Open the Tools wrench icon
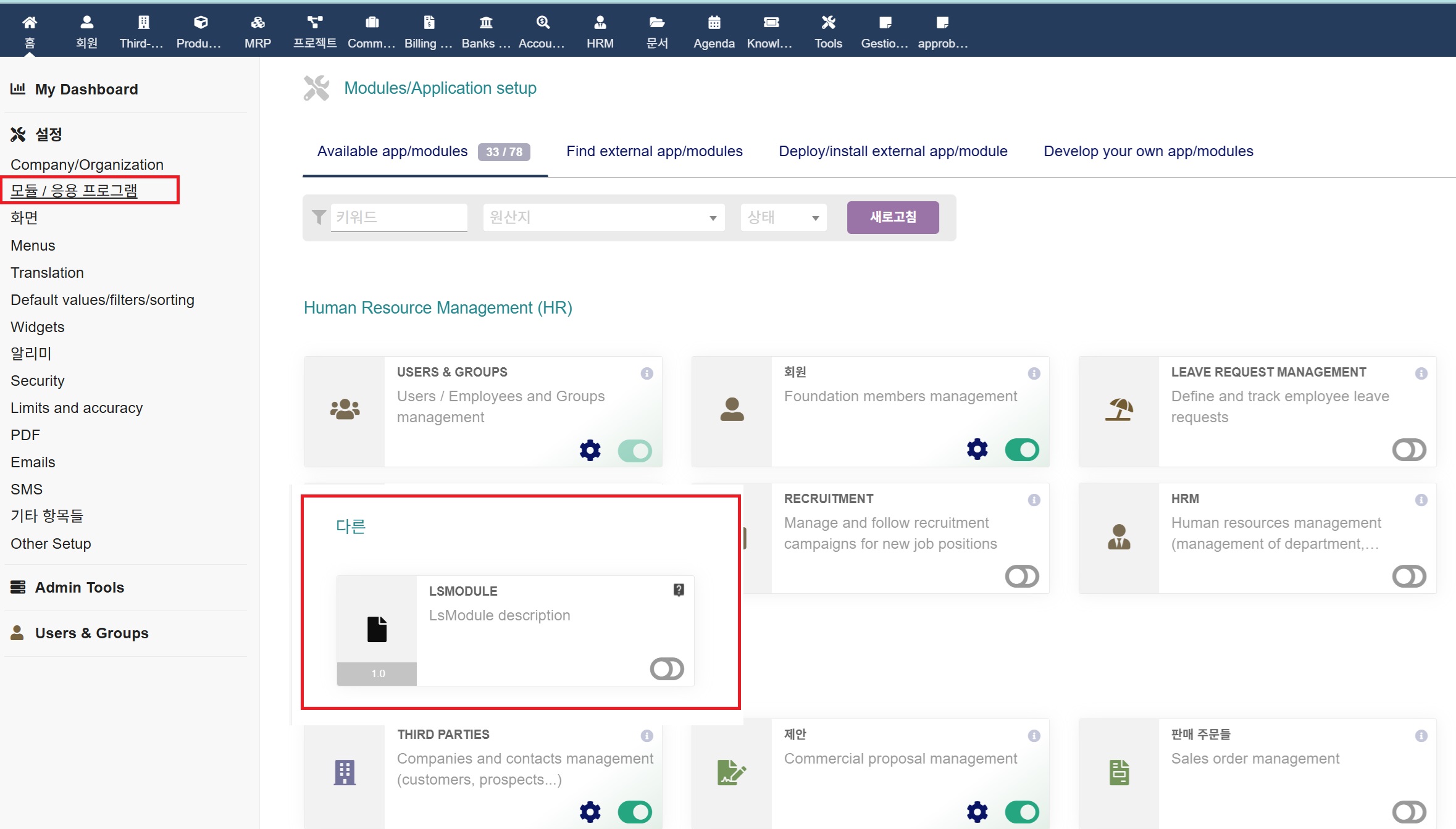This screenshot has height=829, width=1456. point(828,23)
